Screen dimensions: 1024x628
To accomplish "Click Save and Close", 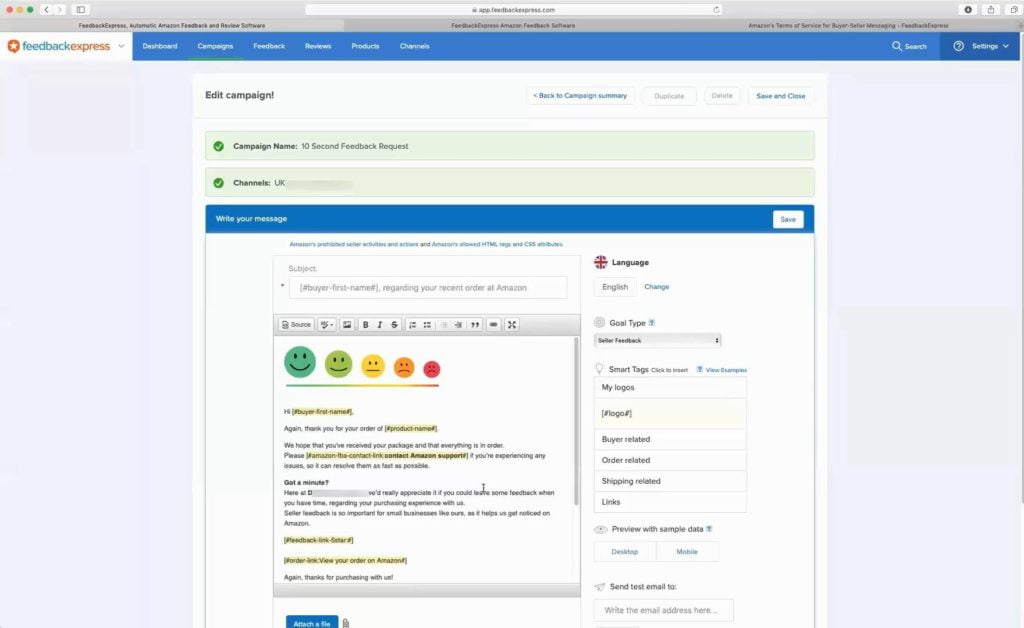I will [x=780, y=96].
